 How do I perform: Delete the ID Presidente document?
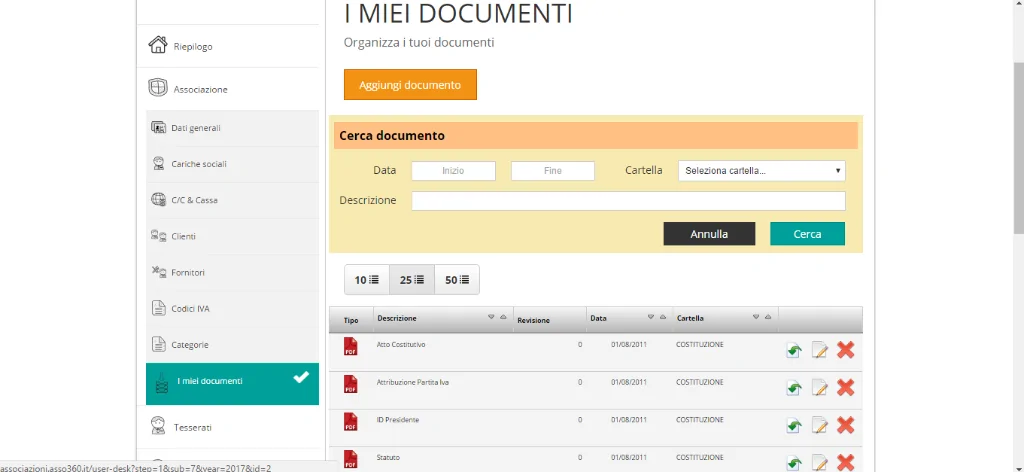[x=846, y=426]
